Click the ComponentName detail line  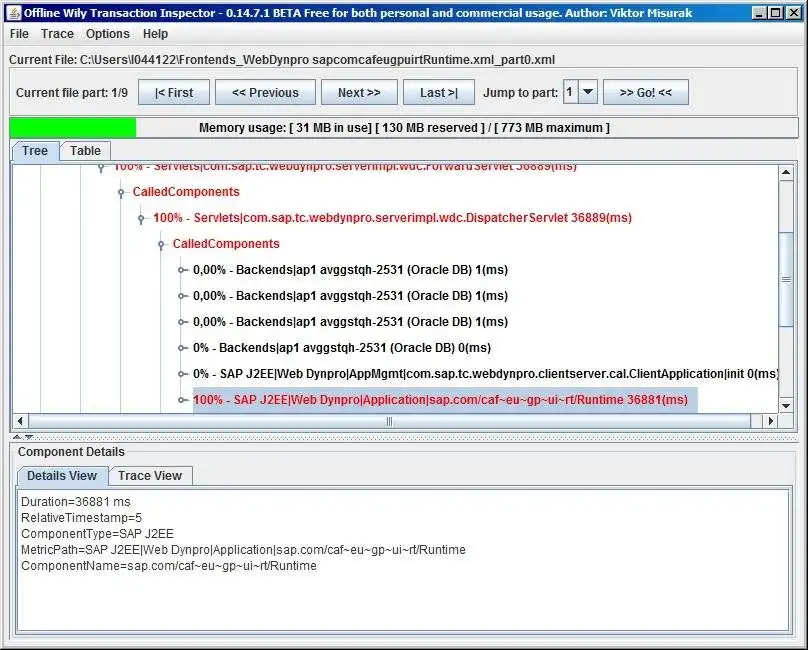point(169,566)
